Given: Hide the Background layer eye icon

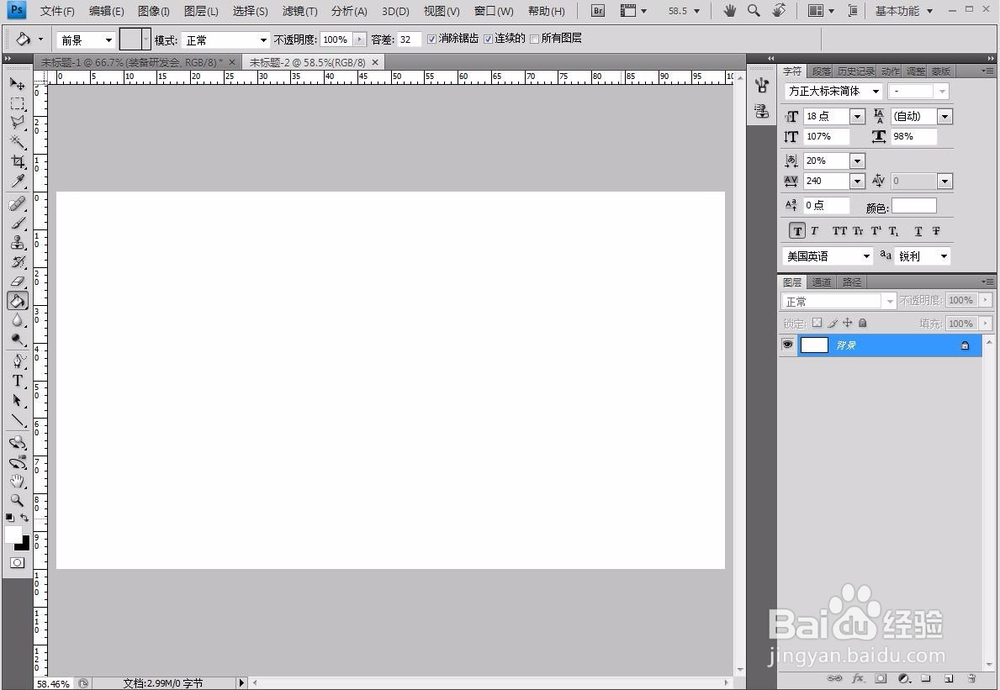Looking at the screenshot, I should point(788,345).
